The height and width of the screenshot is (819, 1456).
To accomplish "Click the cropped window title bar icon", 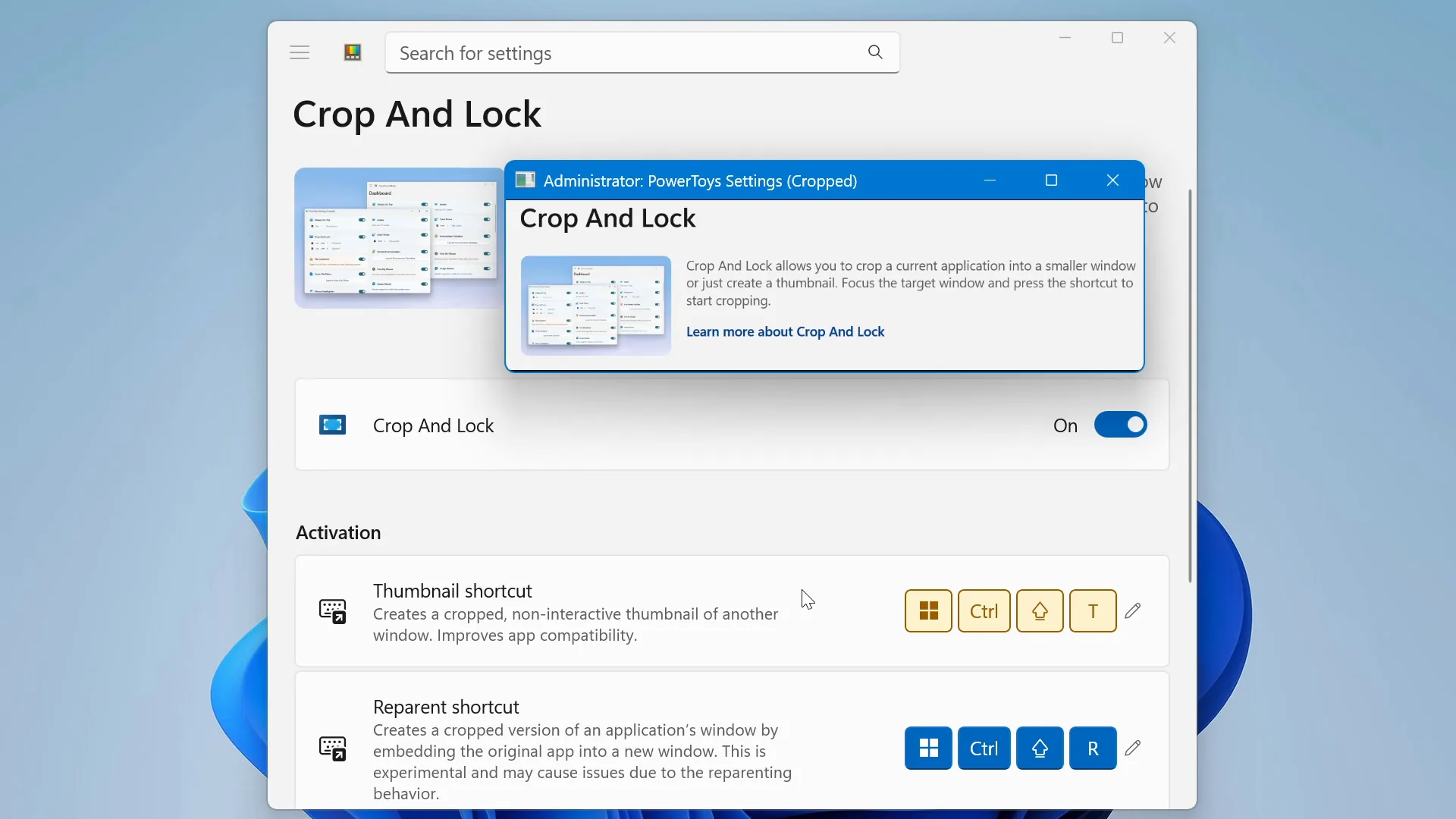I will point(525,180).
